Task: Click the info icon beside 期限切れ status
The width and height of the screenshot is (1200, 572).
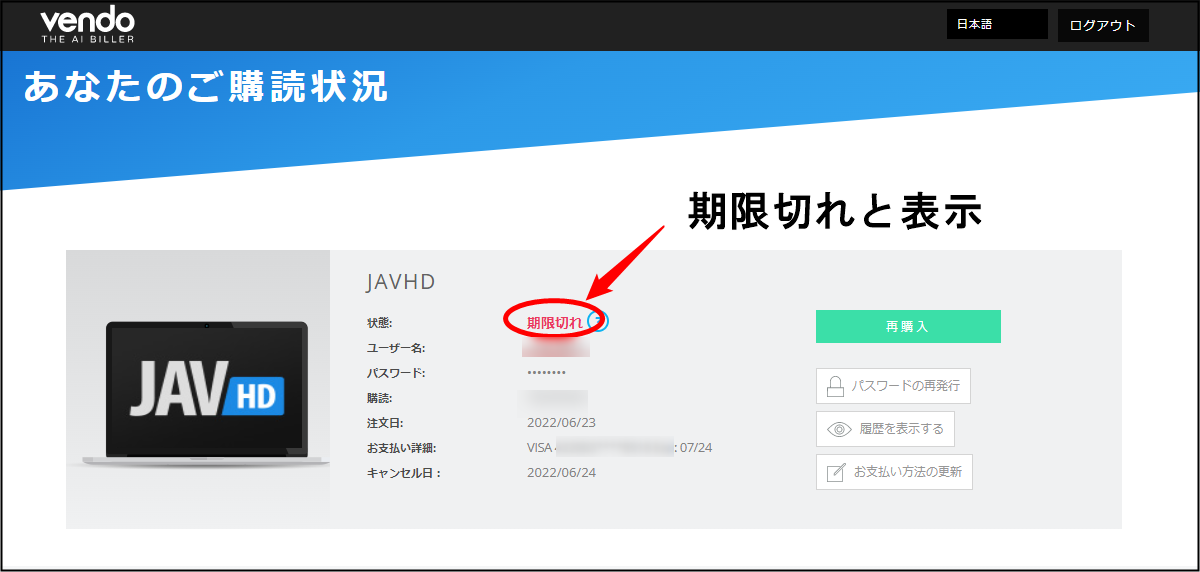Action: [599, 321]
